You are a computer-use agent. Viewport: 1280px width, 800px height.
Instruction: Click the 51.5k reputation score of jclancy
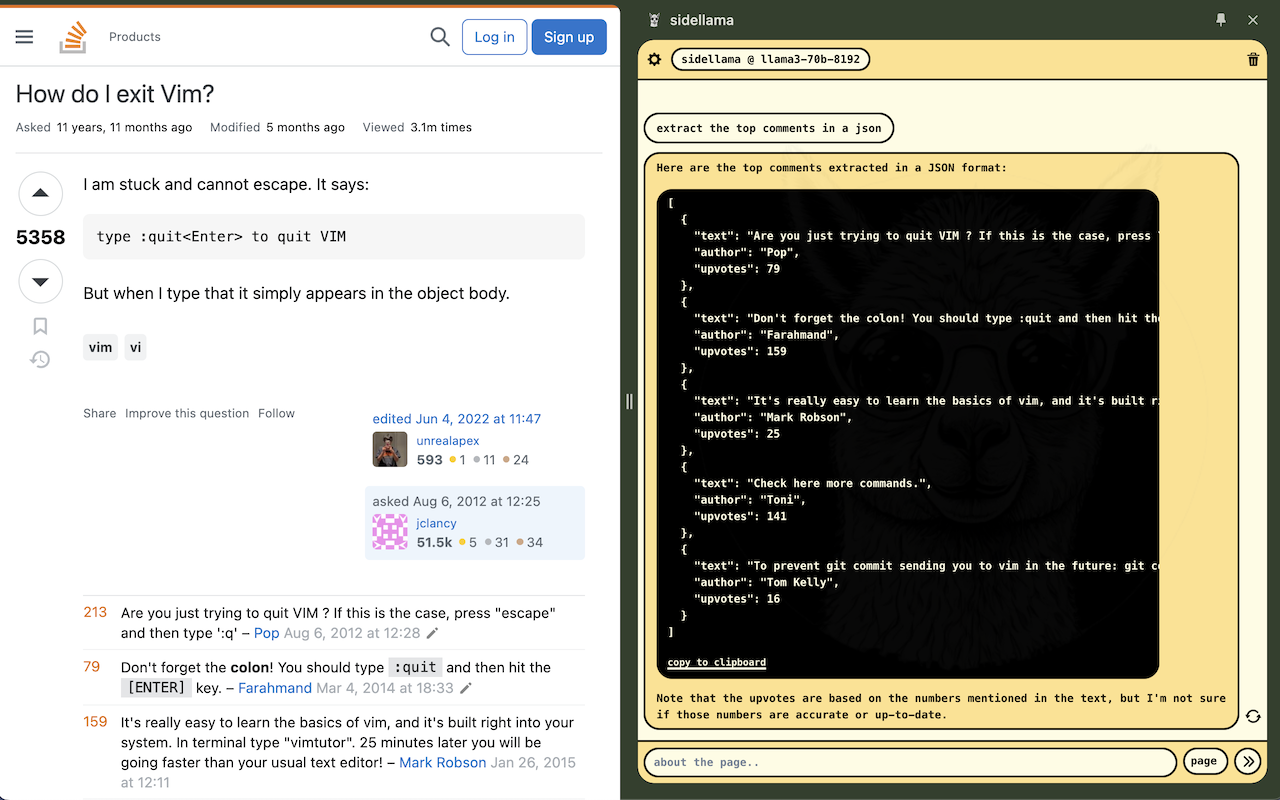coord(435,542)
